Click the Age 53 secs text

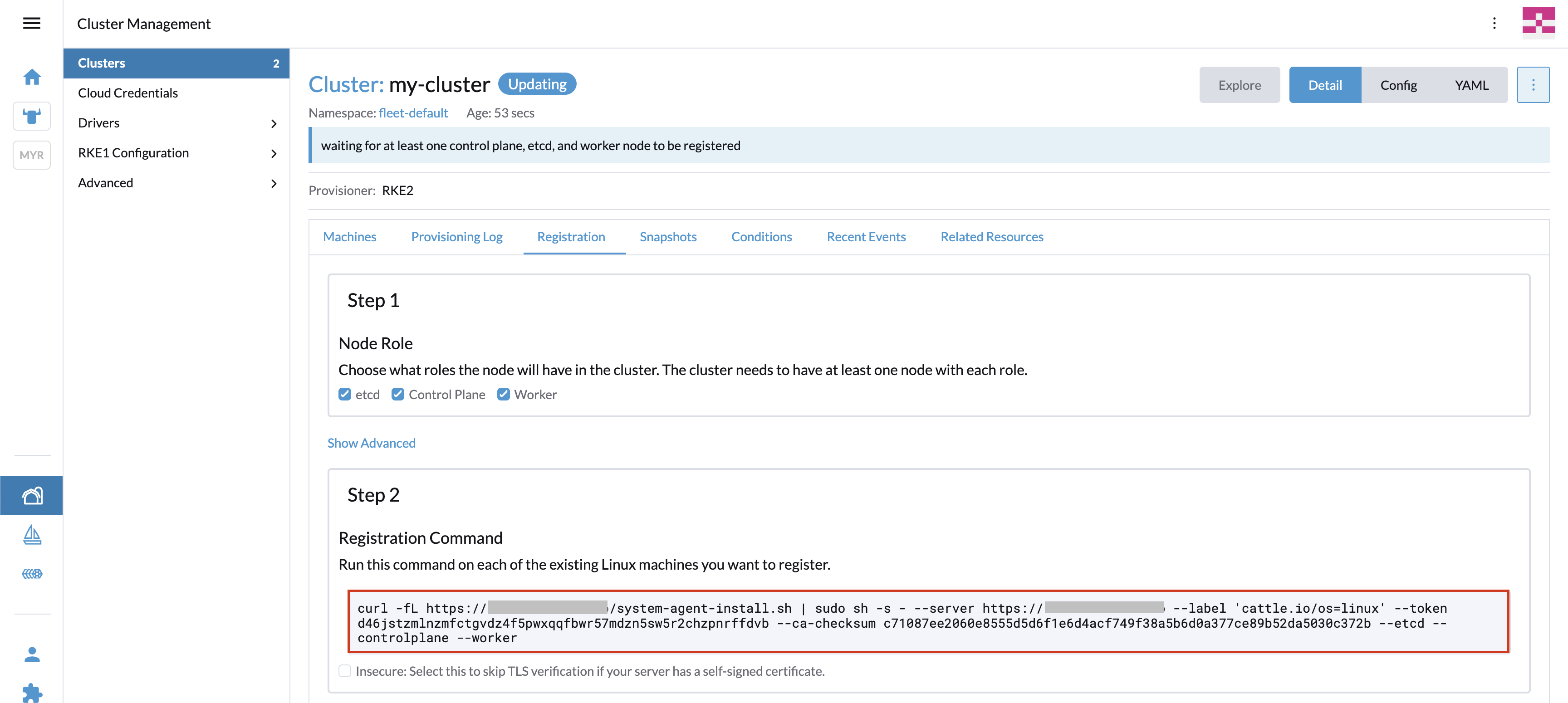pos(500,112)
